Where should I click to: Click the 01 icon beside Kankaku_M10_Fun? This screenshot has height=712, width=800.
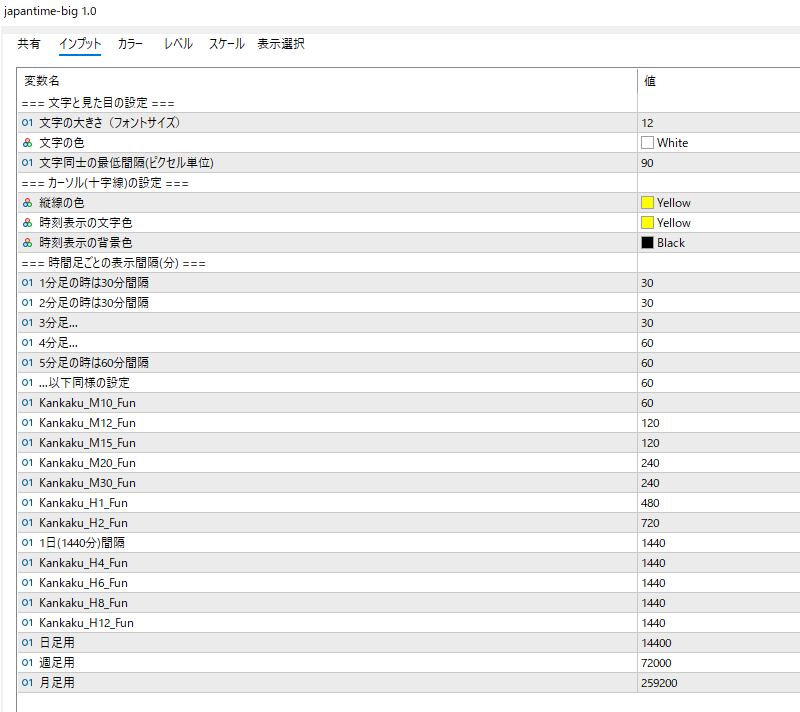(x=27, y=403)
